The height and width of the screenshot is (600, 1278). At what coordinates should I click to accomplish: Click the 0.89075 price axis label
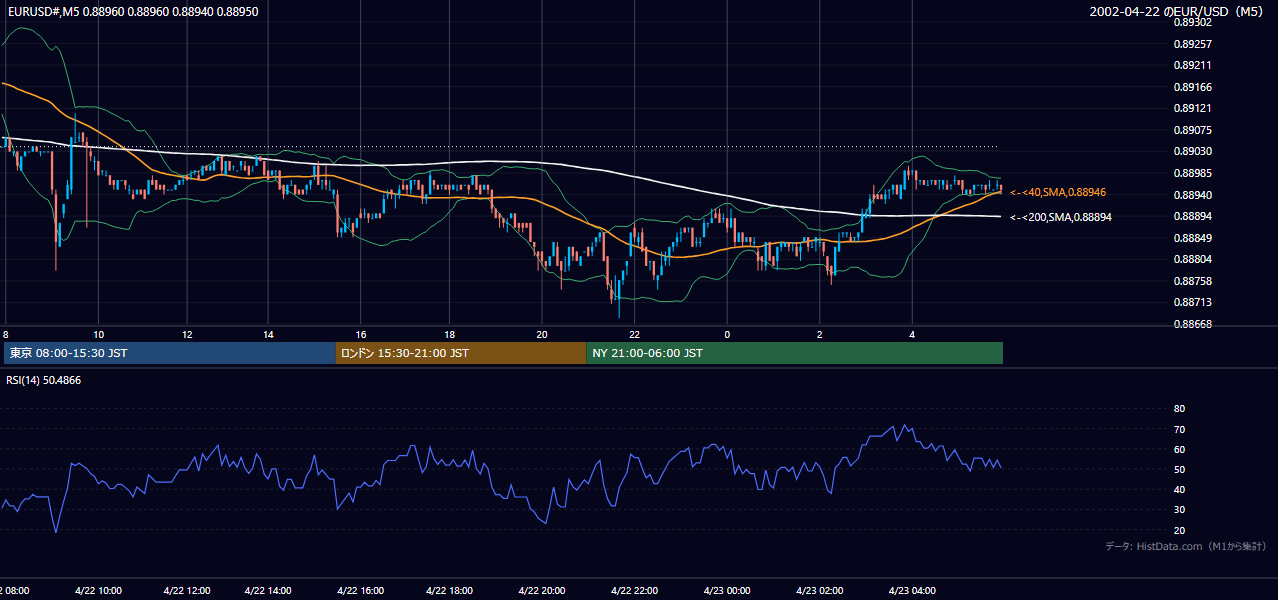[x=1193, y=130]
